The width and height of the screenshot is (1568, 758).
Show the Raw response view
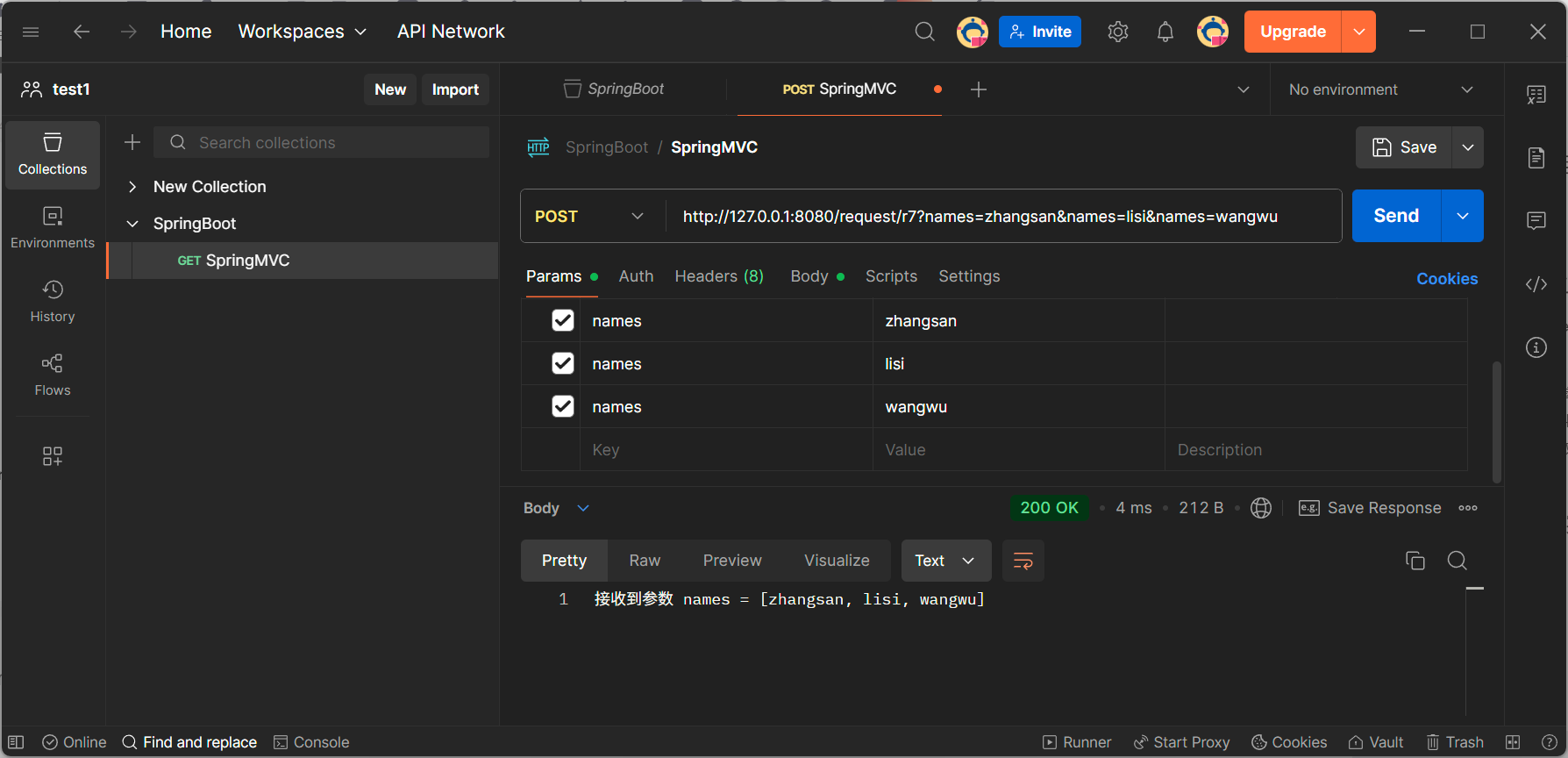[x=645, y=561]
